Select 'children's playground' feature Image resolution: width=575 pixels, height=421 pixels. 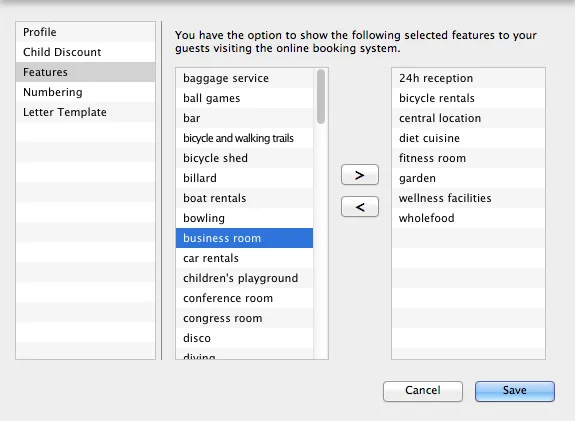[x=244, y=278]
